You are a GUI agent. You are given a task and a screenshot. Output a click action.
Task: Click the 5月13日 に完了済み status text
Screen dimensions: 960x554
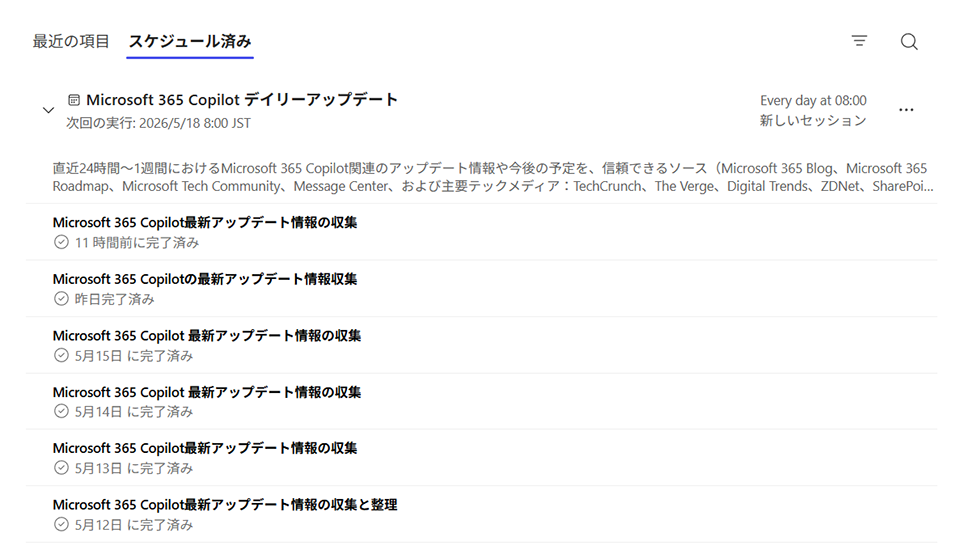click(x=134, y=469)
